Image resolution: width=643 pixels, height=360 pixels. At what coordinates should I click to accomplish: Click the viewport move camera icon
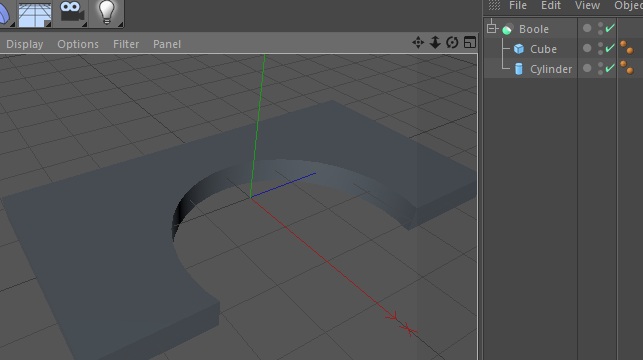(x=418, y=42)
